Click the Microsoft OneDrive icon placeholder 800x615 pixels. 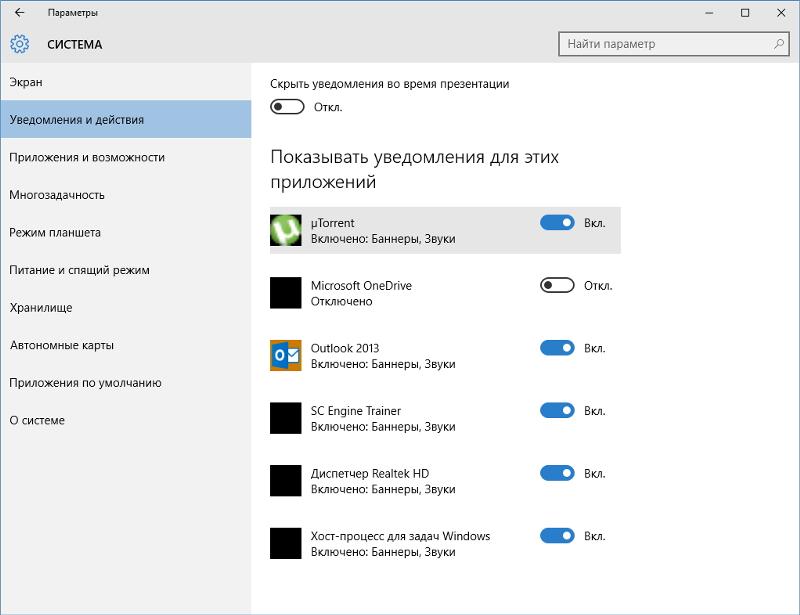click(x=286, y=293)
